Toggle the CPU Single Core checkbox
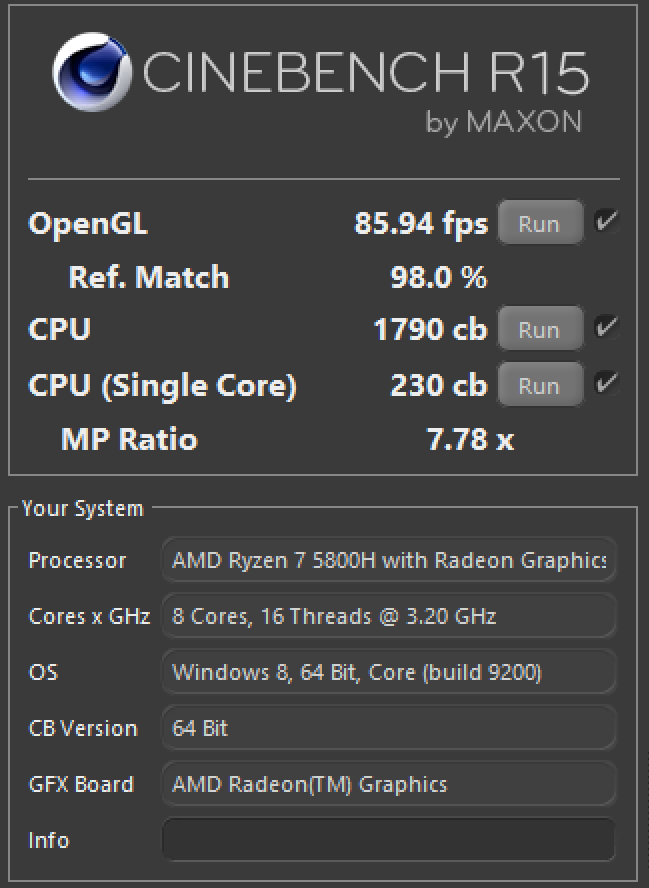The image size is (649, 888). coord(605,384)
